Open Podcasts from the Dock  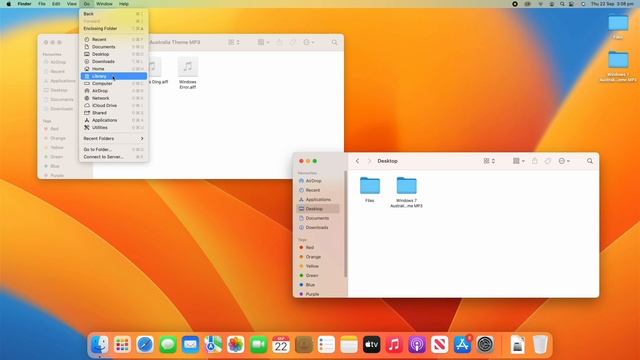tap(417, 345)
